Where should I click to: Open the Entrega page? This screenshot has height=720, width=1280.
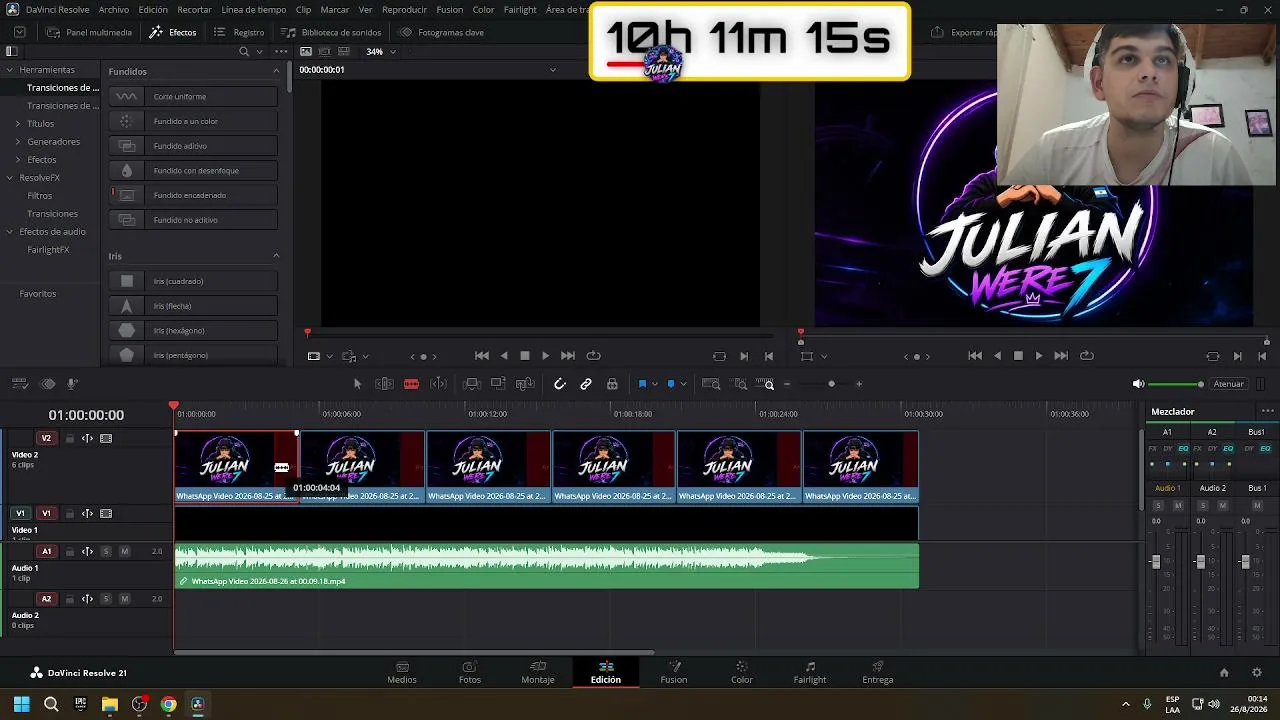pyautogui.click(x=878, y=672)
